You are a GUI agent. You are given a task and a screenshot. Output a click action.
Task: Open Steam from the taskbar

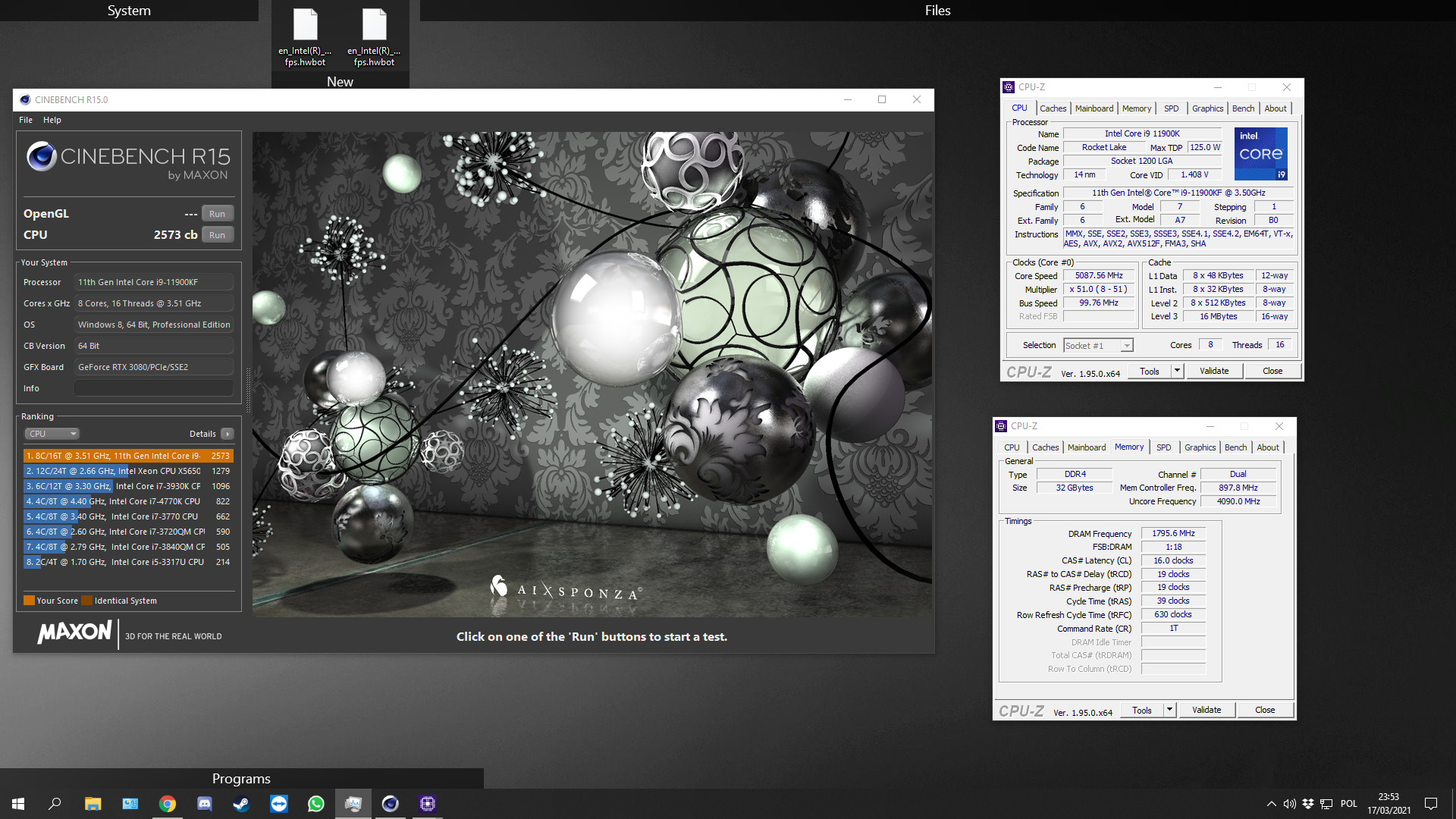pyautogui.click(x=241, y=804)
